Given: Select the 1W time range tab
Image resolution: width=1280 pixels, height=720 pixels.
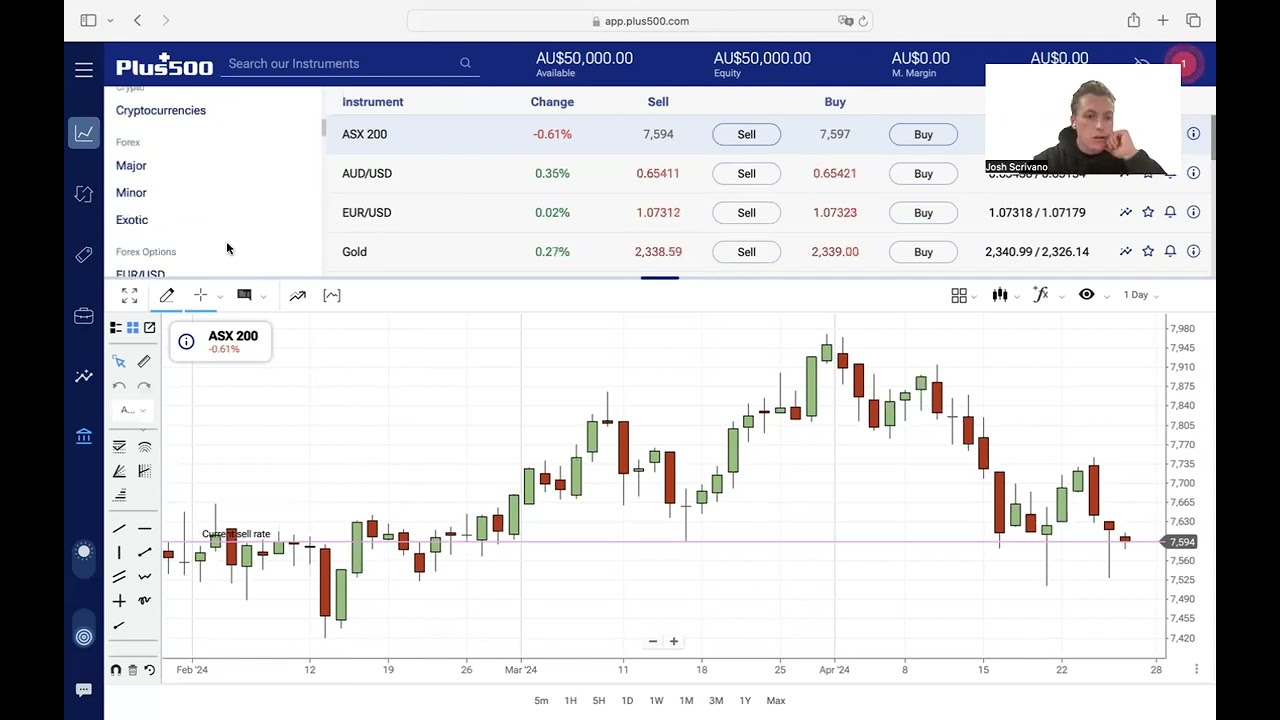Looking at the screenshot, I should click(656, 701).
